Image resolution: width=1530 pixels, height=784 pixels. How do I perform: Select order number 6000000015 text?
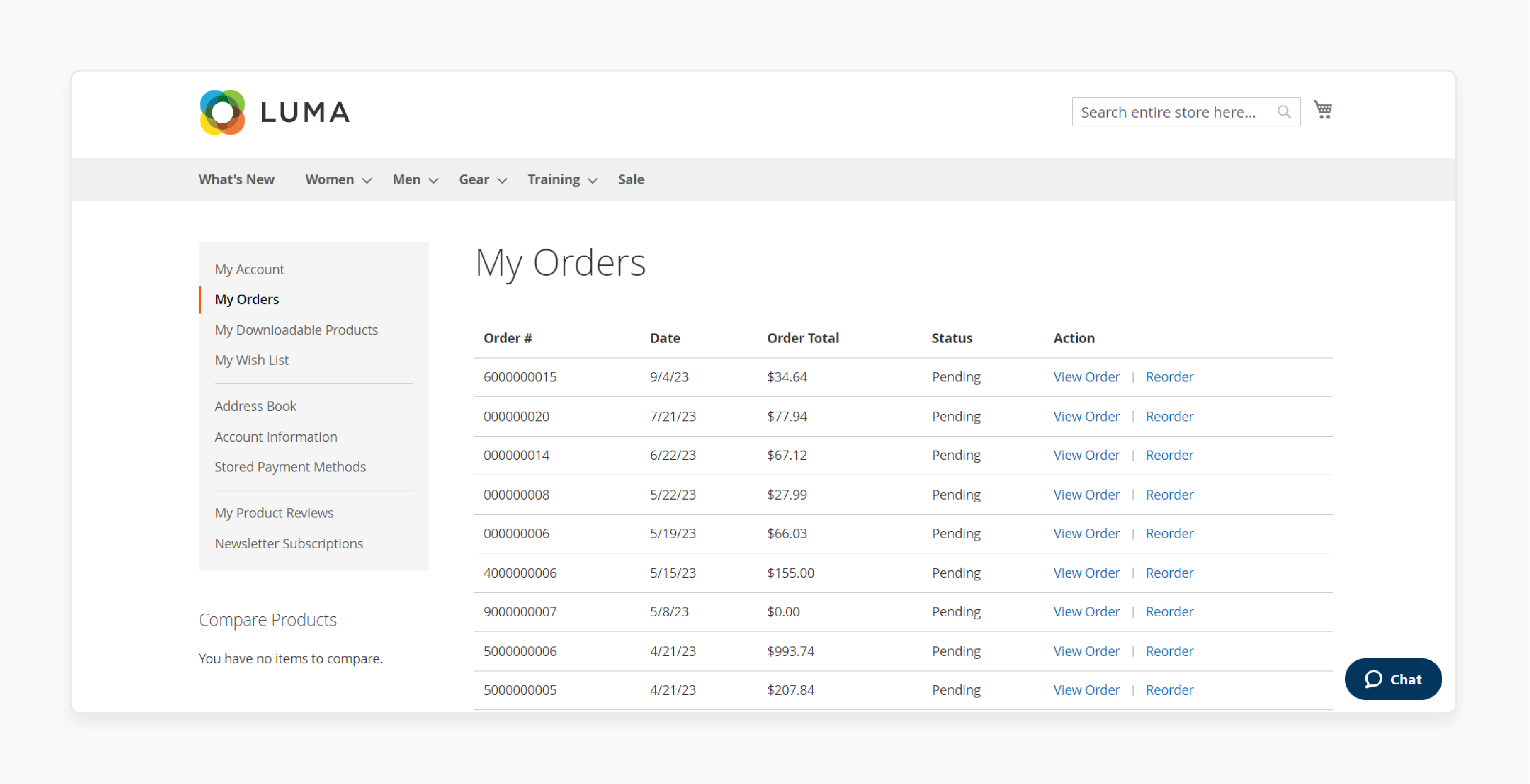click(x=520, y=376)
